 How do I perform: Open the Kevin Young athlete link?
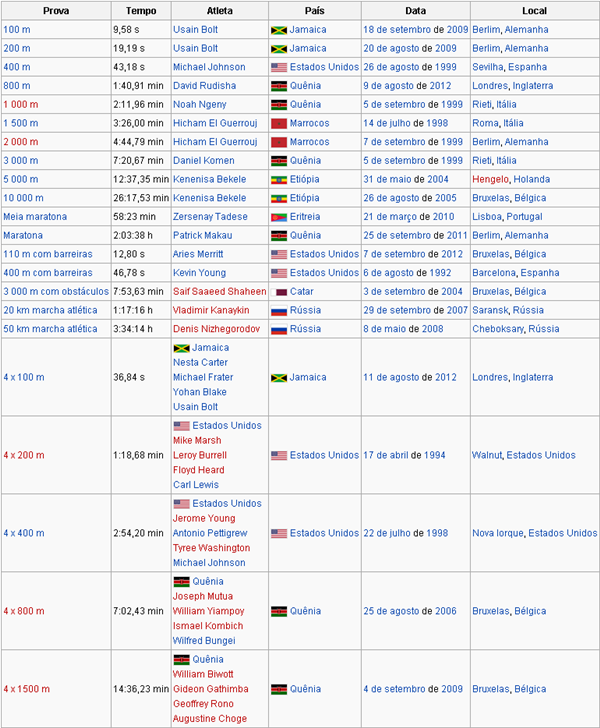[199, 273]
